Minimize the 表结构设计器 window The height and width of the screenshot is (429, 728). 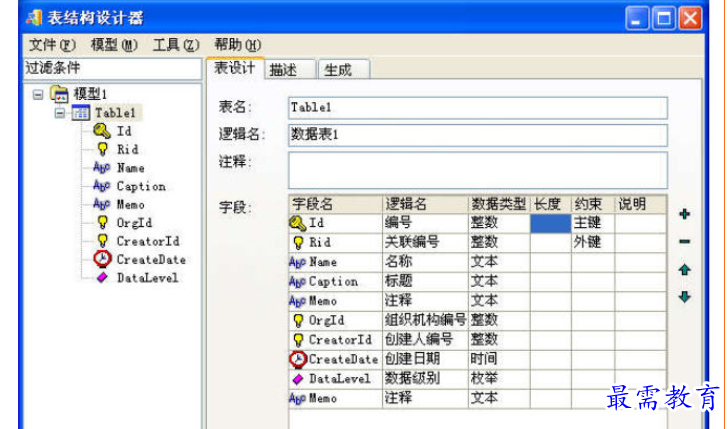click(x=637, y=19)
